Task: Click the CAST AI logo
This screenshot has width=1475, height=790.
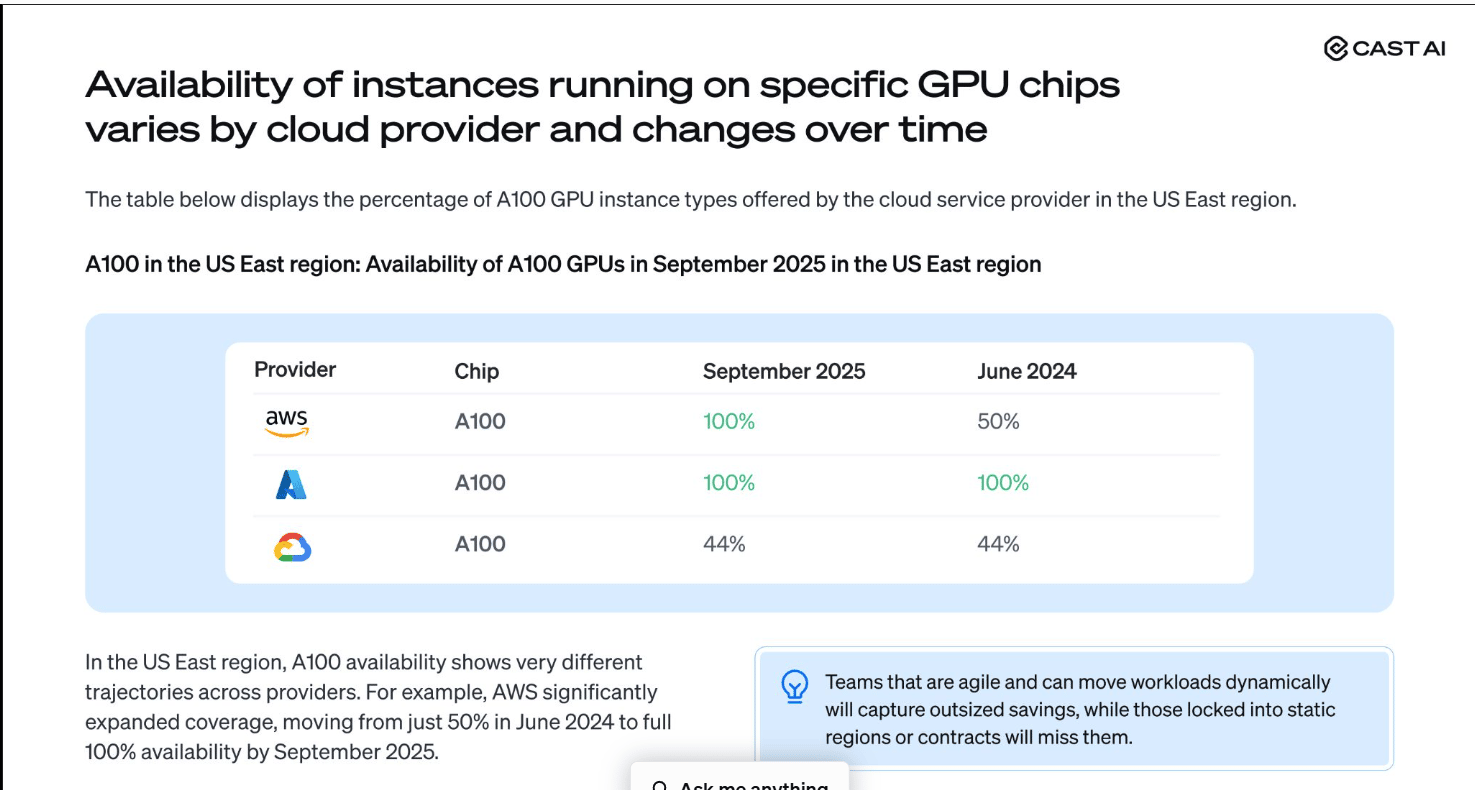Action: (1384, 48)
